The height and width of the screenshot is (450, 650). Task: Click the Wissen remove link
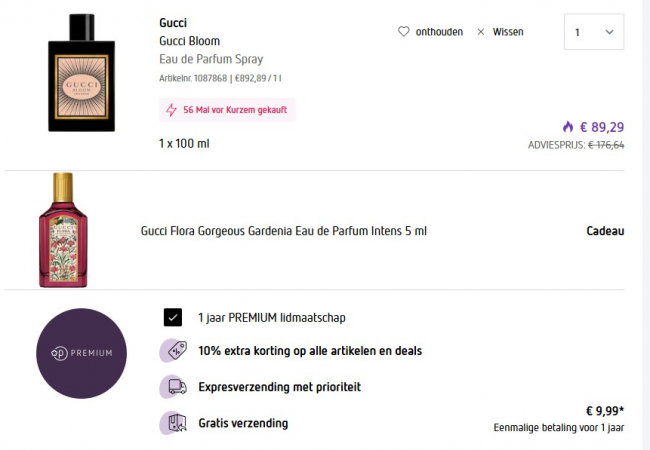coord(508,32)
